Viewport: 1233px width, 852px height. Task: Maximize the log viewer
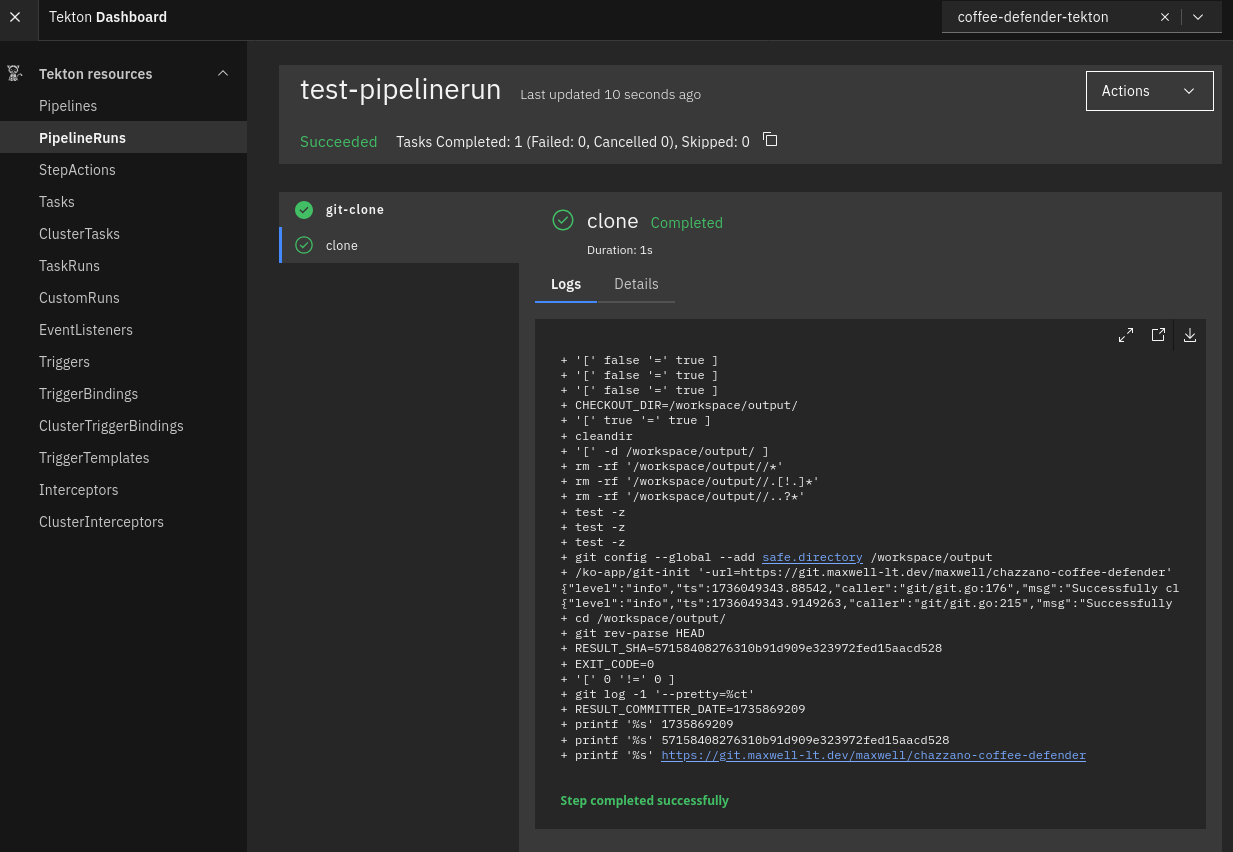(x=1126, y=335)
